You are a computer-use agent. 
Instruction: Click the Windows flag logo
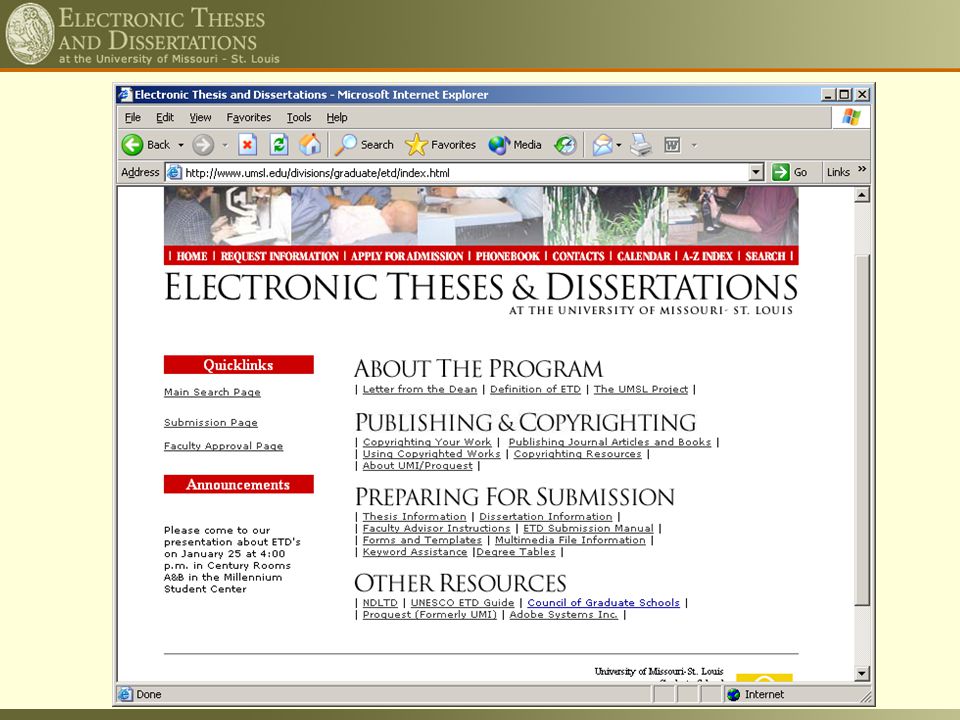[x=851, y=117]
